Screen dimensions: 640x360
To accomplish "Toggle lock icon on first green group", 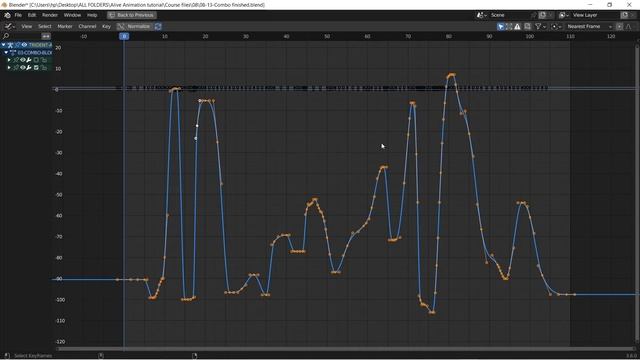I will (44, 60).
